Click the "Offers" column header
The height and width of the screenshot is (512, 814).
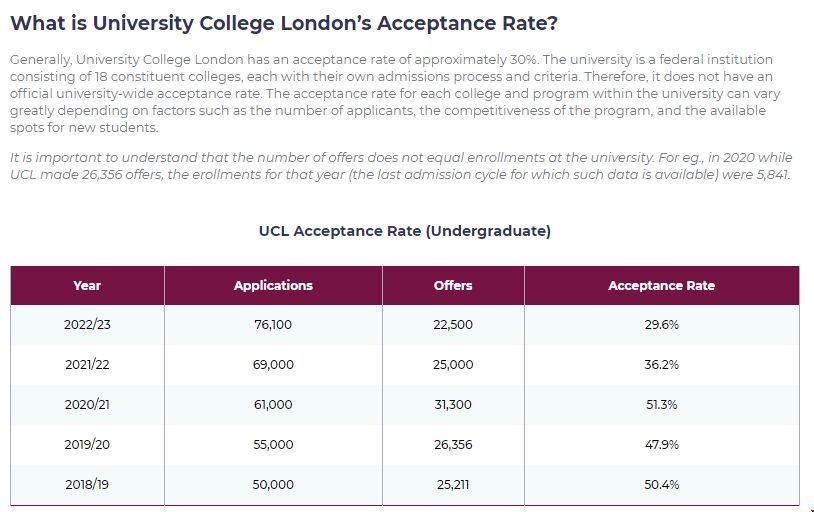click(453, 285)
